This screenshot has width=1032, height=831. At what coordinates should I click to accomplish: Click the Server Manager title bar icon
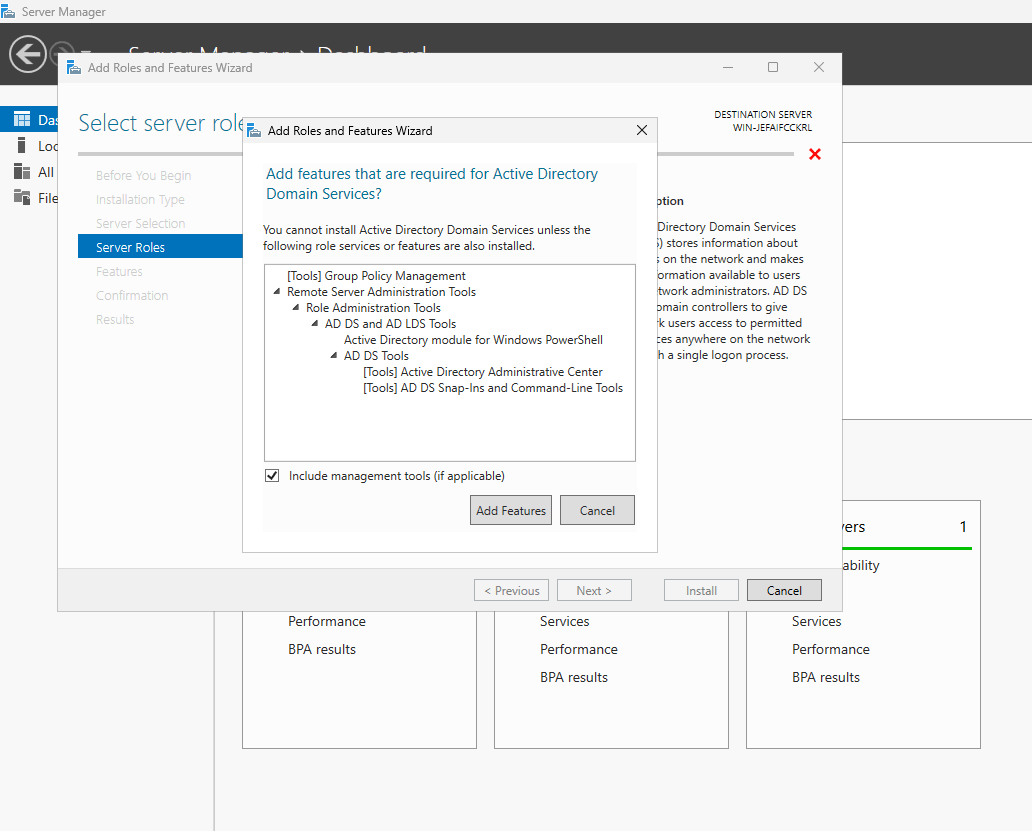8,11
